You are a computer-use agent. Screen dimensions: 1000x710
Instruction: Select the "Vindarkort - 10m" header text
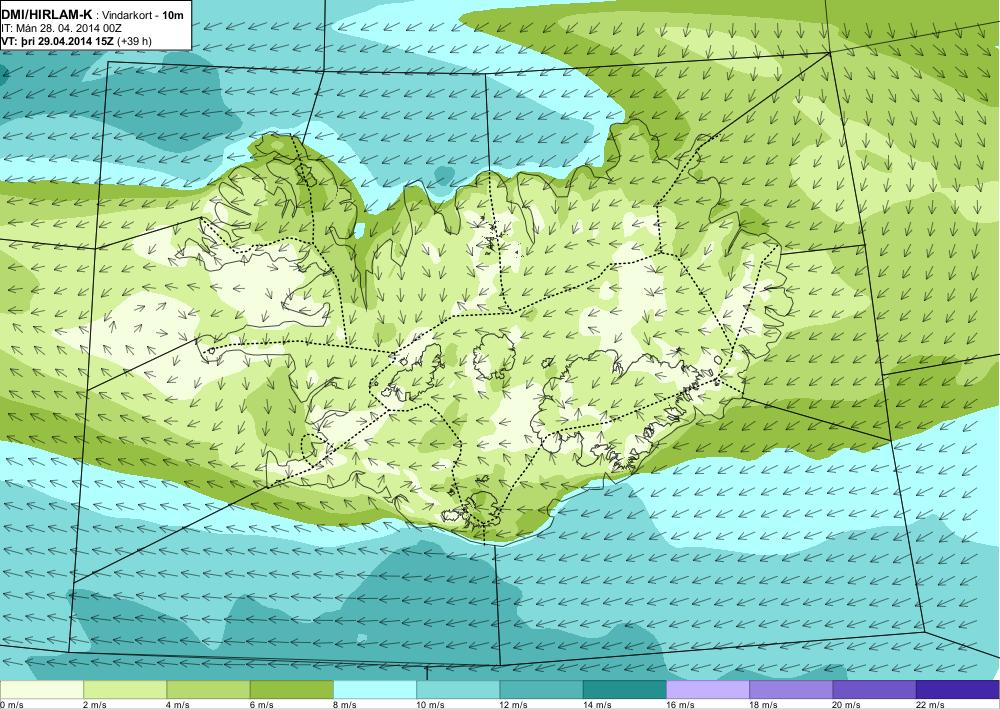tap(143, 15)
